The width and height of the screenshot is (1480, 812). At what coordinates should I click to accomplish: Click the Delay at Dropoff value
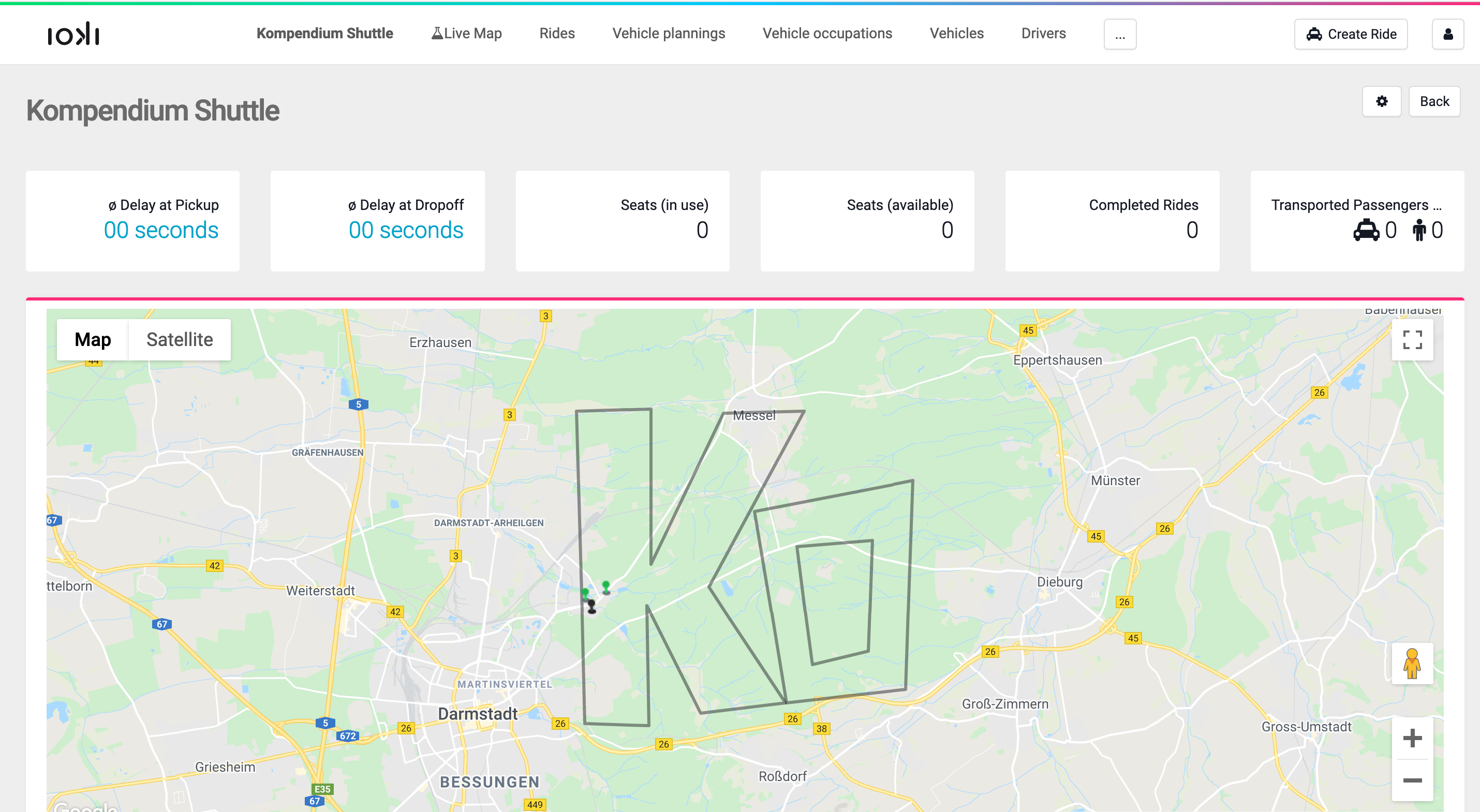(406, 230)
